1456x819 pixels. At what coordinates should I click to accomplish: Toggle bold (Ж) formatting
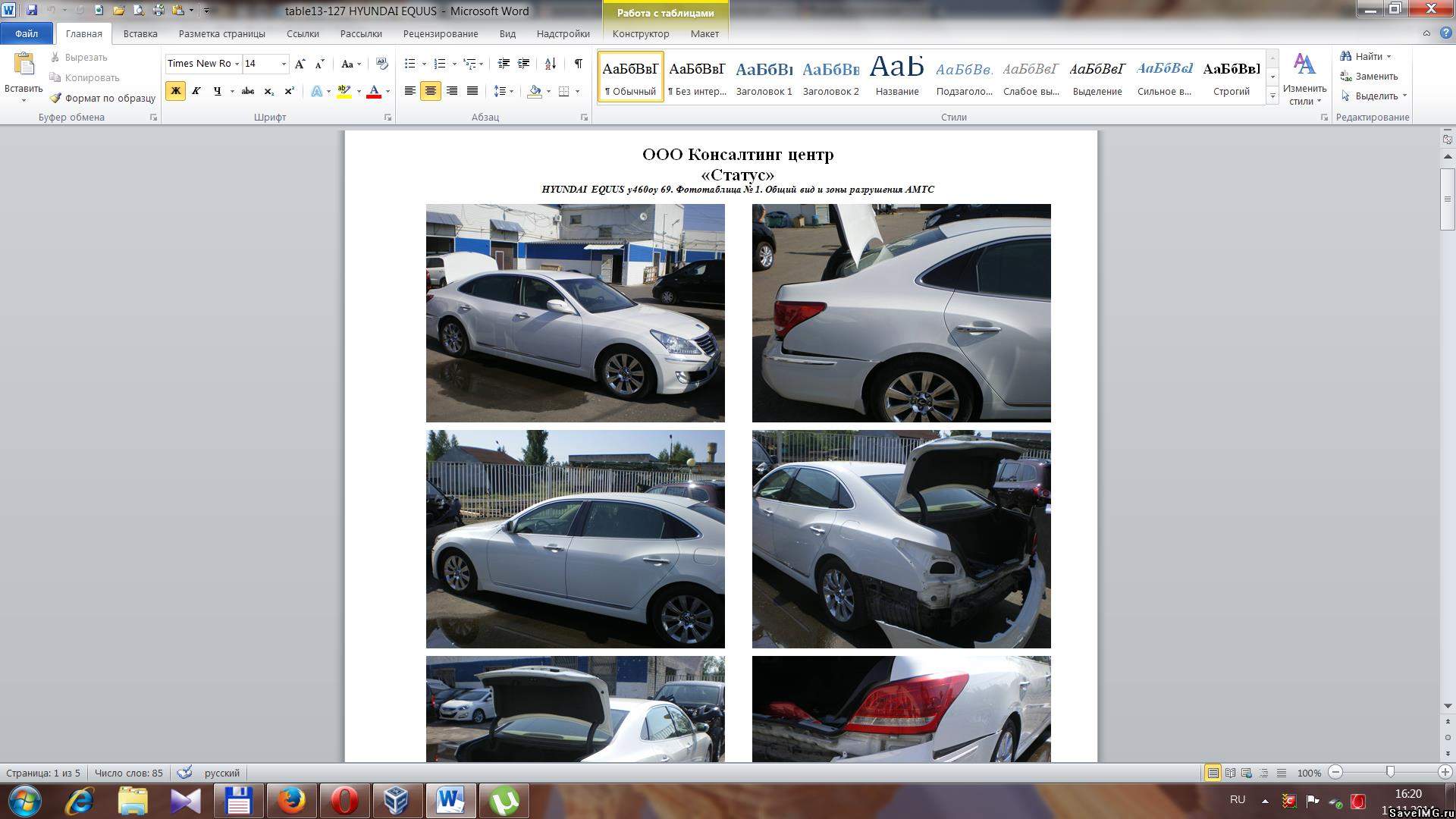[175, 91]
